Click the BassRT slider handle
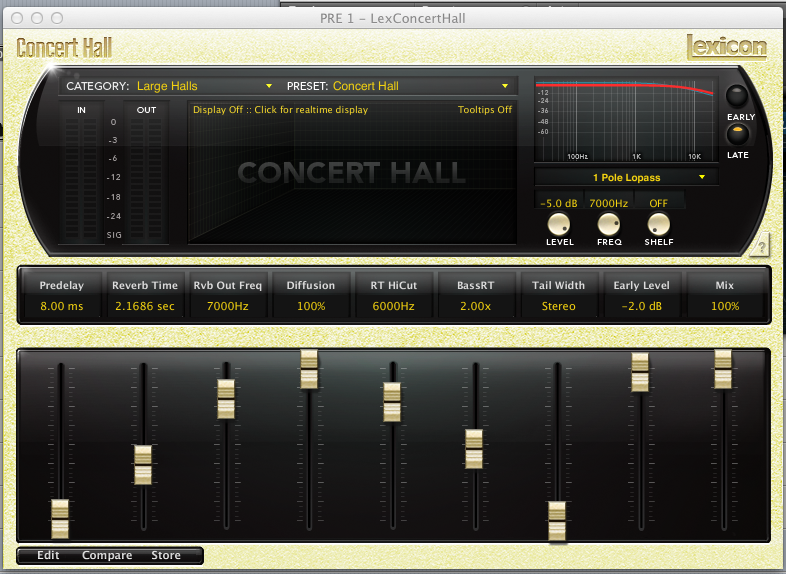The image size is (786, 574). click(x=474, y=449)
